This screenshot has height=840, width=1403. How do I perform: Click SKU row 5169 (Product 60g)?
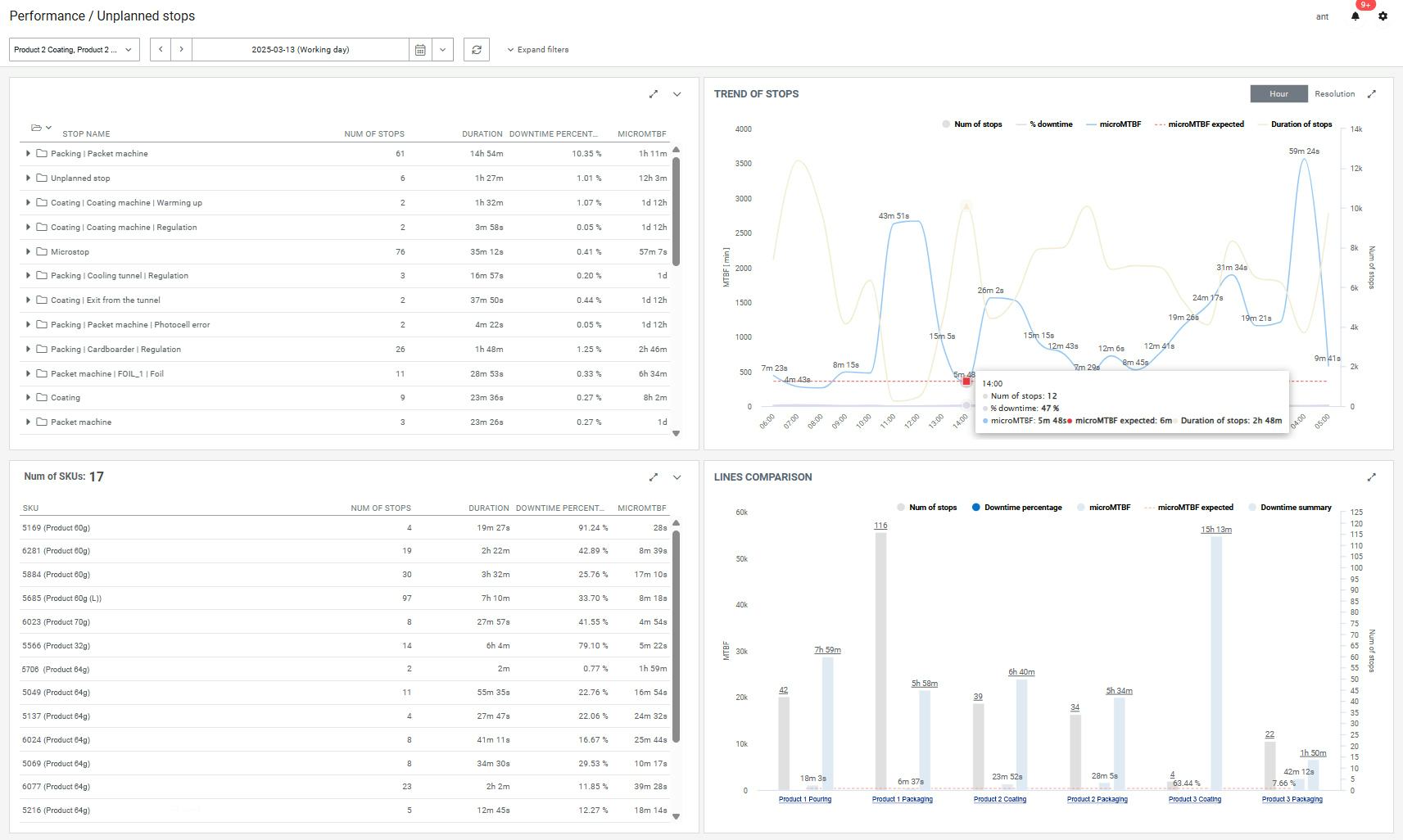pyautogui.click(x=345, y=528)
